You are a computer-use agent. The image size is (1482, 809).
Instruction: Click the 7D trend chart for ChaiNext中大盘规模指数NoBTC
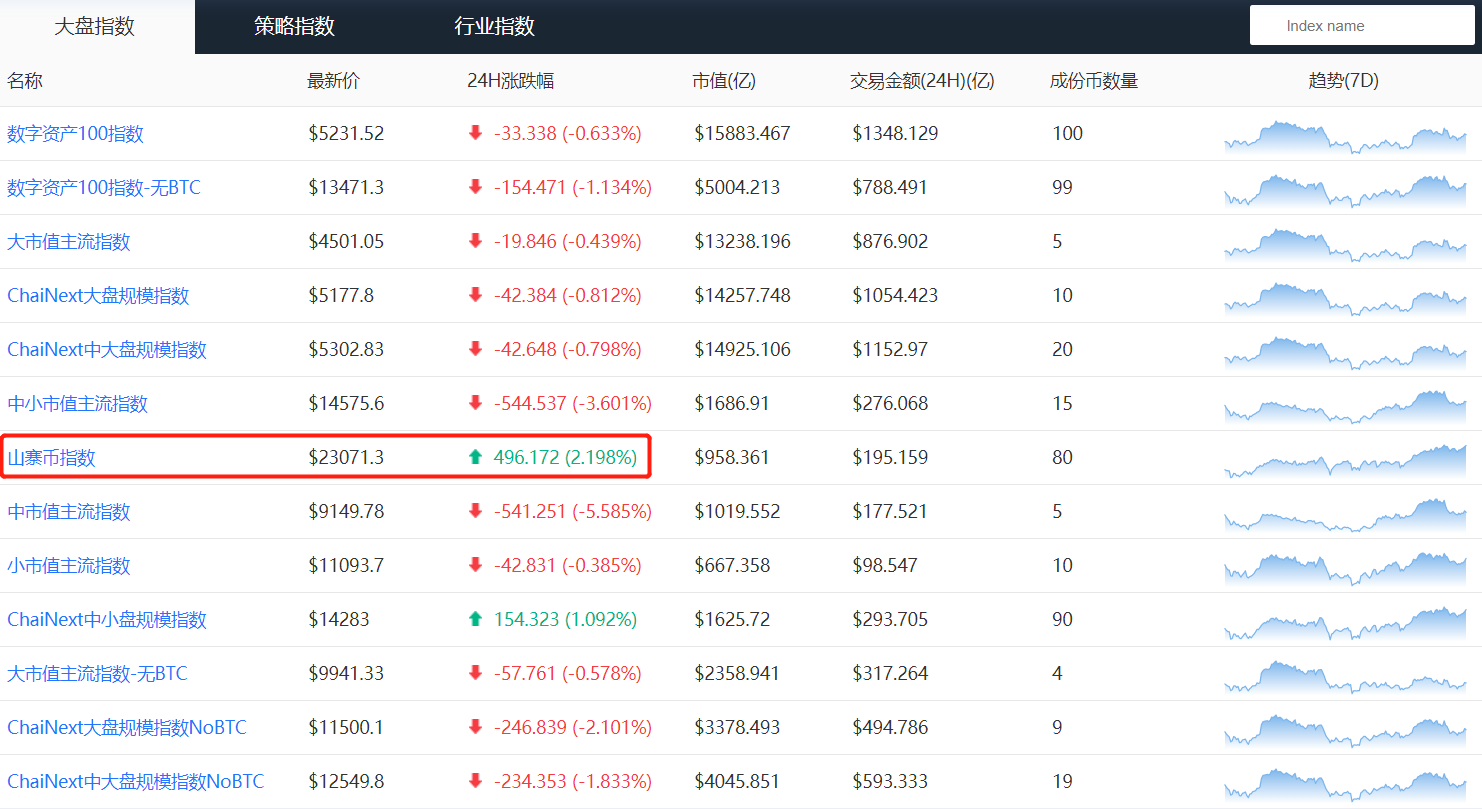[1345, 785]
